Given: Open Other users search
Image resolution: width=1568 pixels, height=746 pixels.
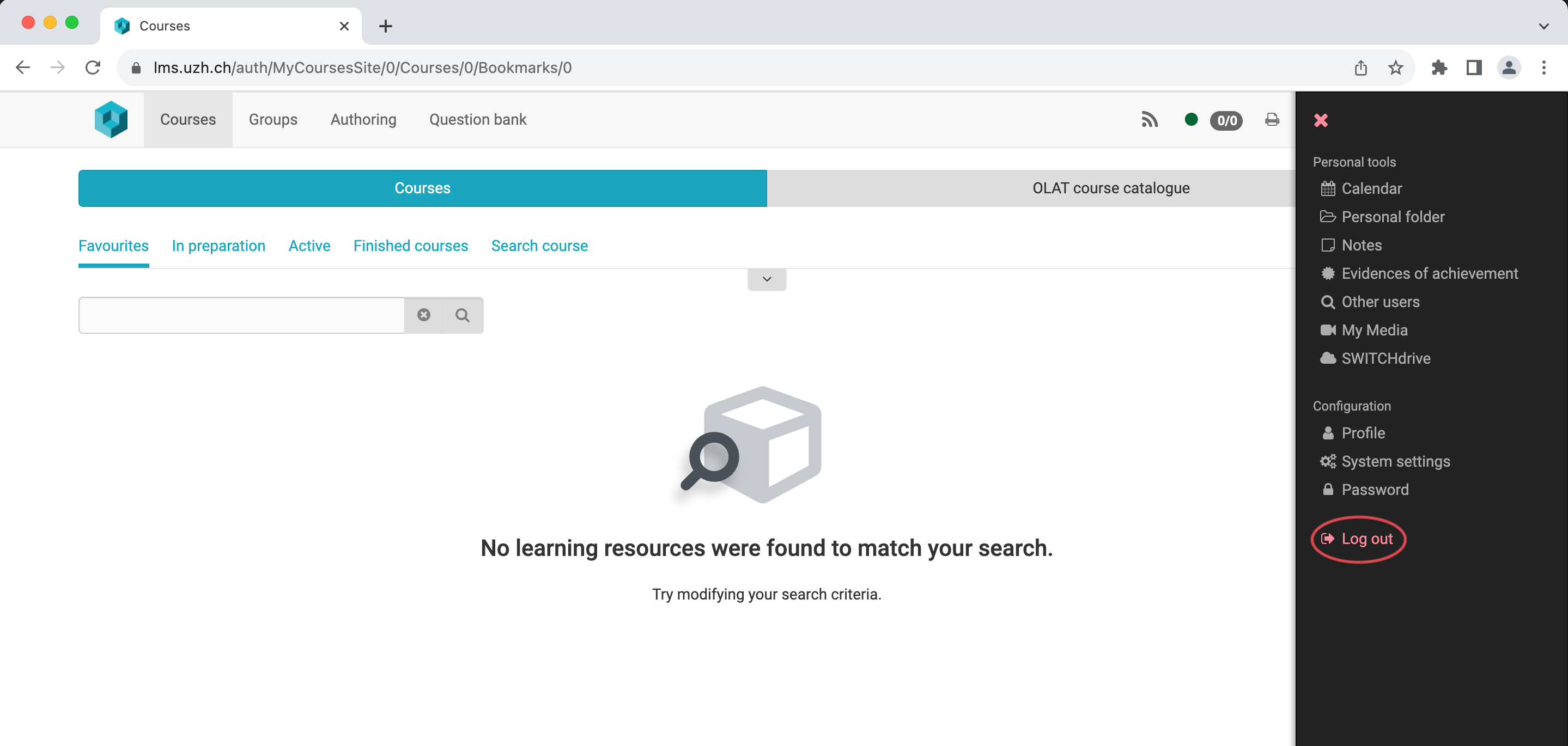Looking at the screenshot, I should tap(1370, 302).
